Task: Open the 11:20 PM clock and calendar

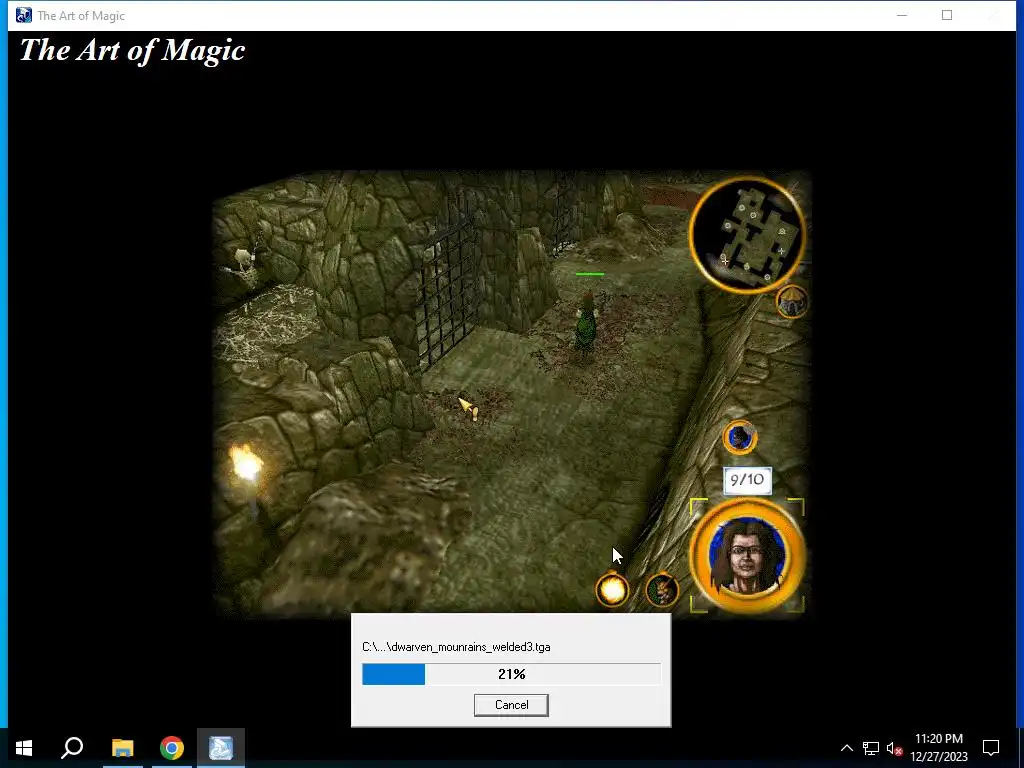Action: 938,748
